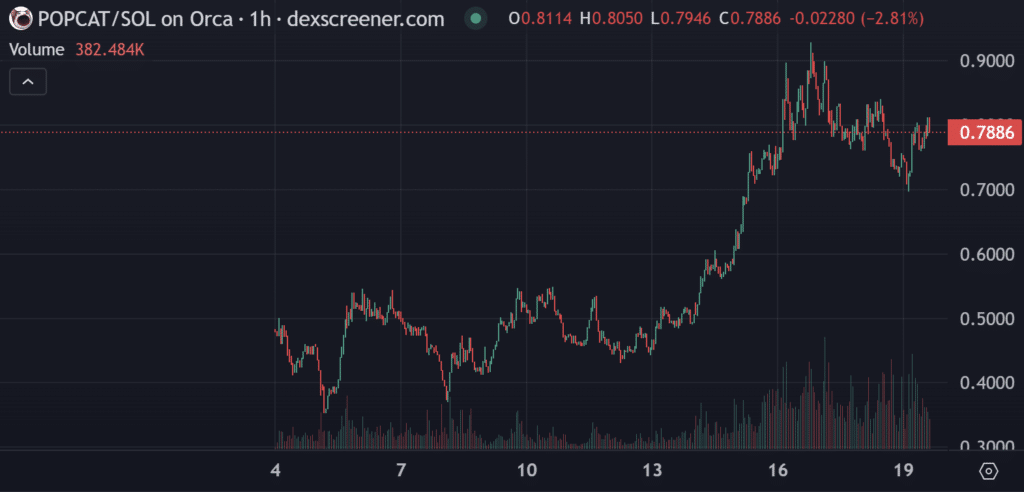Click the 0.9000 price axis label
The height and width of the screenshot is (492, 1024).
pyautogui.click(x=984, y=61)
